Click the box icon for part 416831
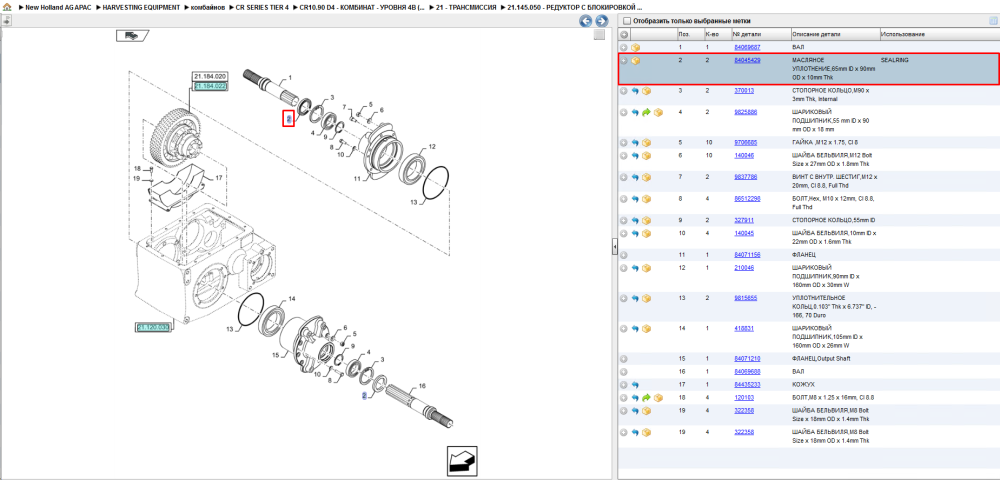1000x480 pixels. (647, 329)
